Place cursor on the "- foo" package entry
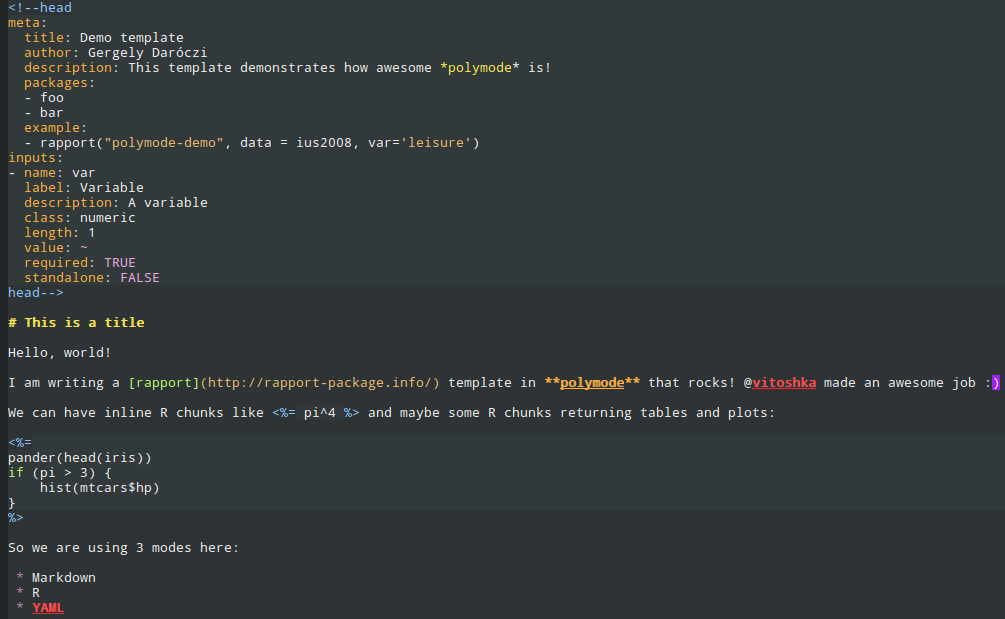1005x619 pixels. [44, 98]
